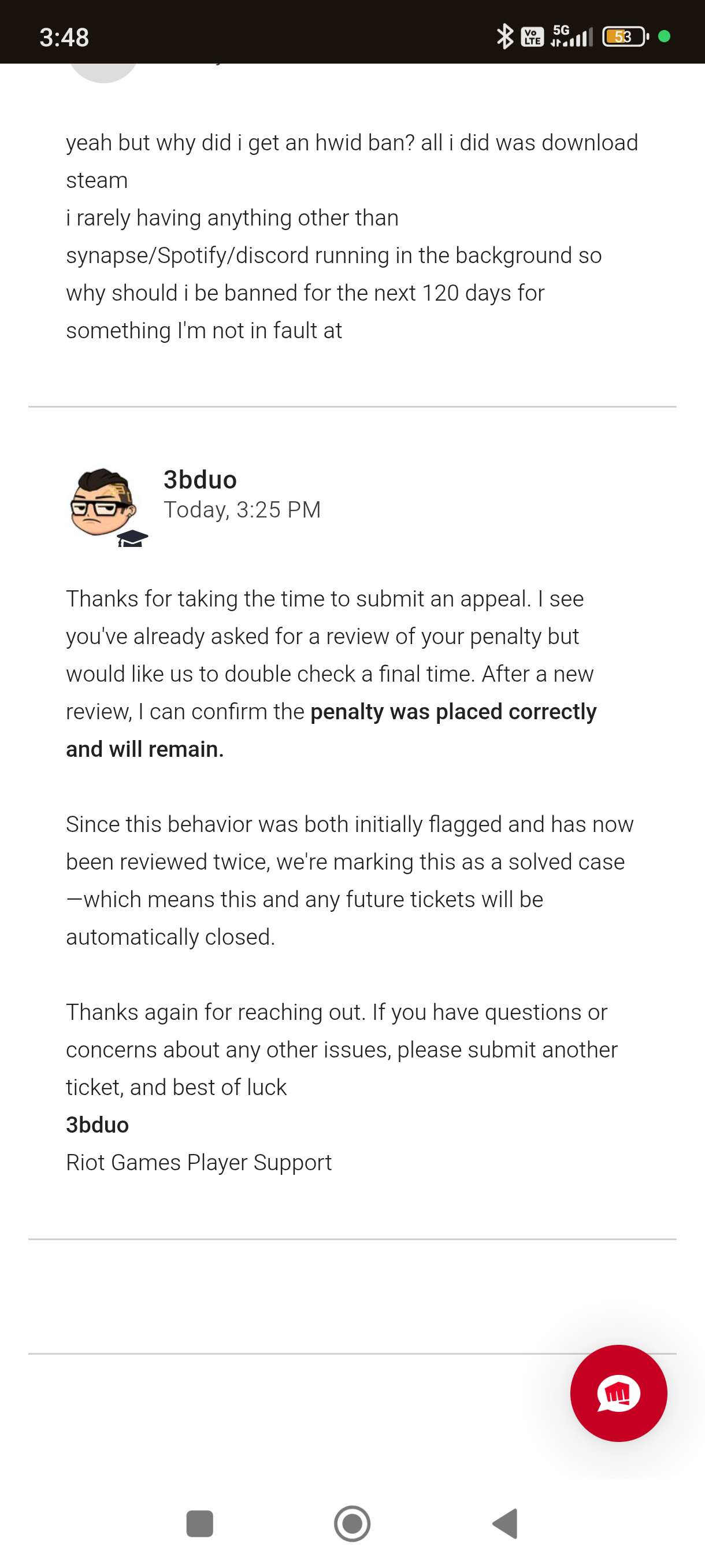Tap the user message about the hwid ban
The width and height of the screenshot is (705, 1568).
click(x=352, y=236)
